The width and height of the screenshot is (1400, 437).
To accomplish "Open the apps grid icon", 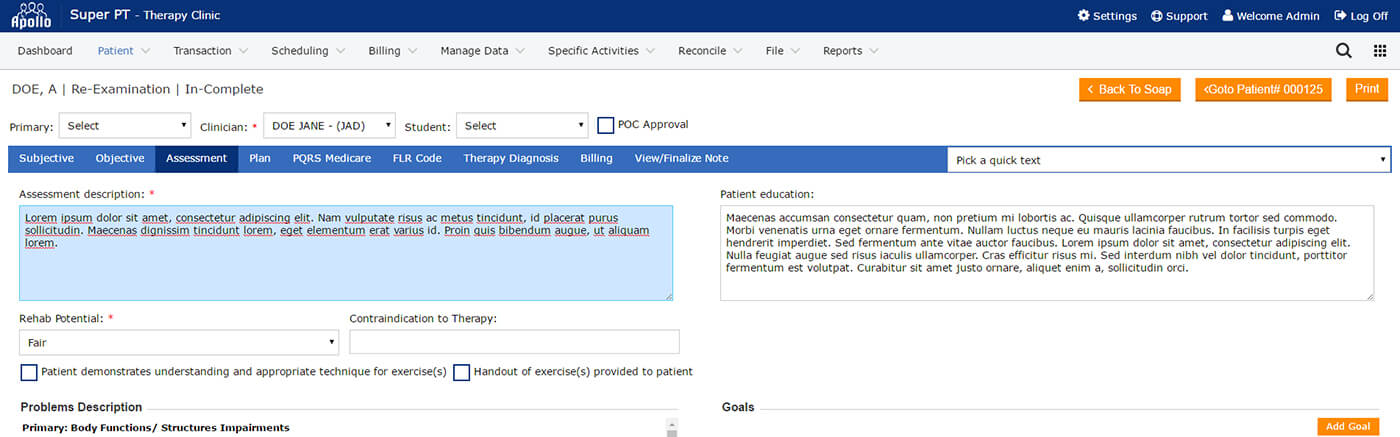I will (x=1380, y=51).
